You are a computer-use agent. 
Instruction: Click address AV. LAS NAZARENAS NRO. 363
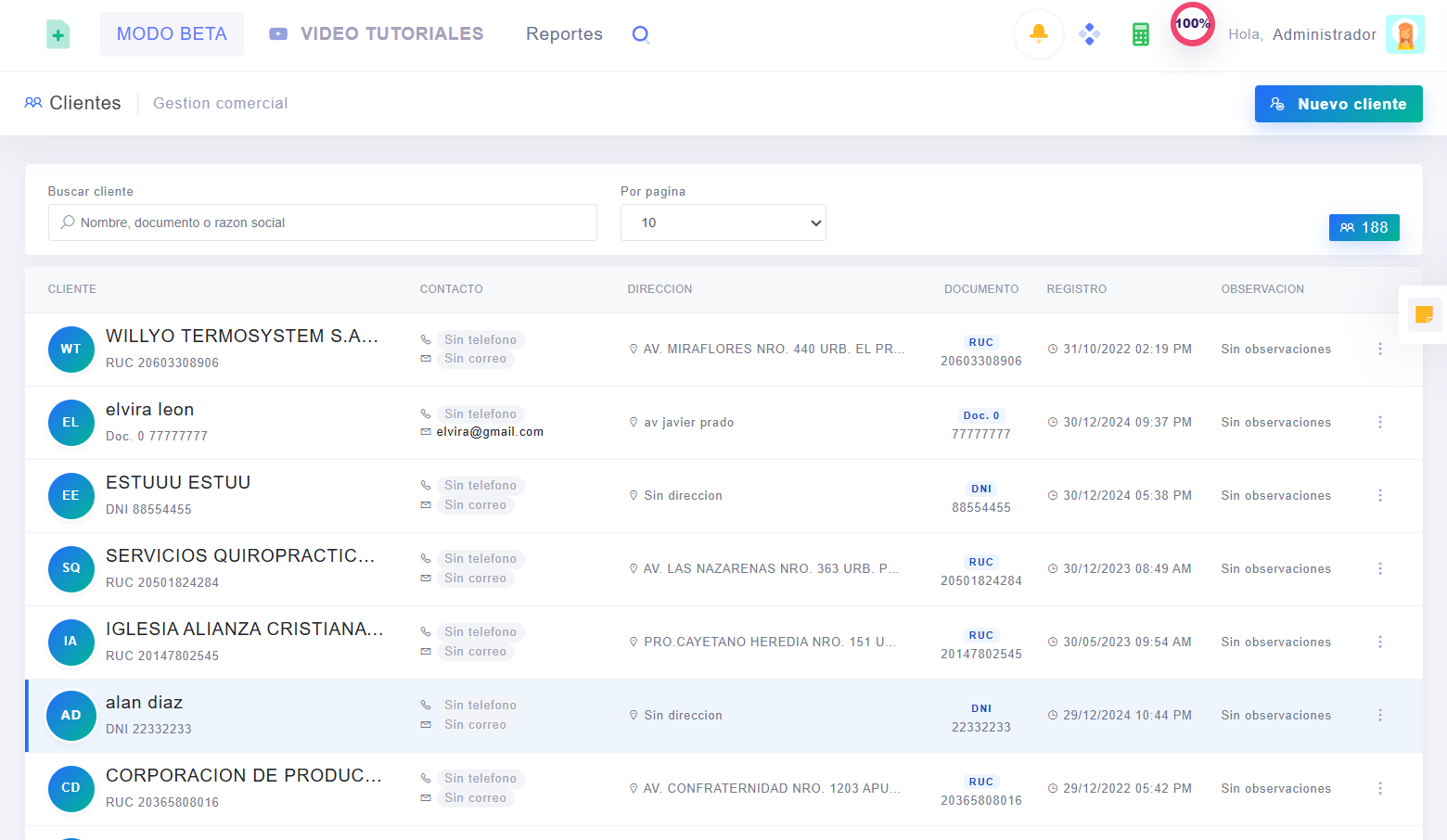tap(771, 568)
